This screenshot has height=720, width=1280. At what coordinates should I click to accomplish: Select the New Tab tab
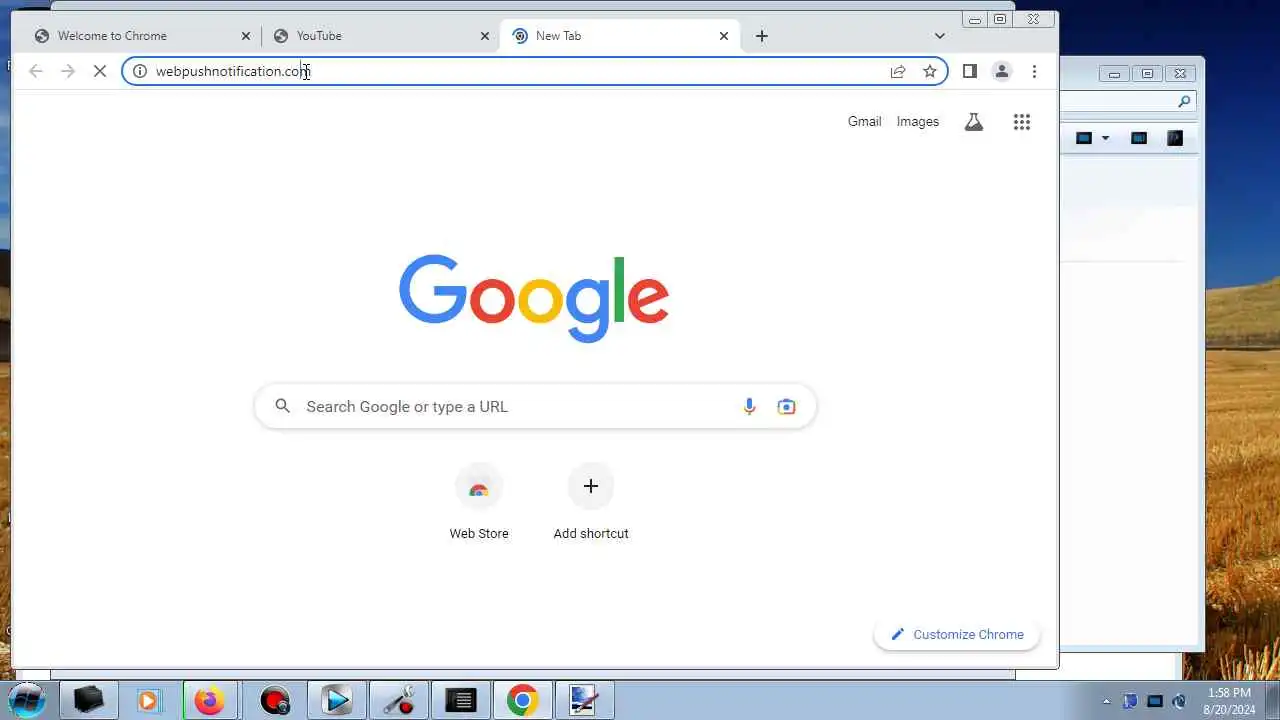point(619,36)
